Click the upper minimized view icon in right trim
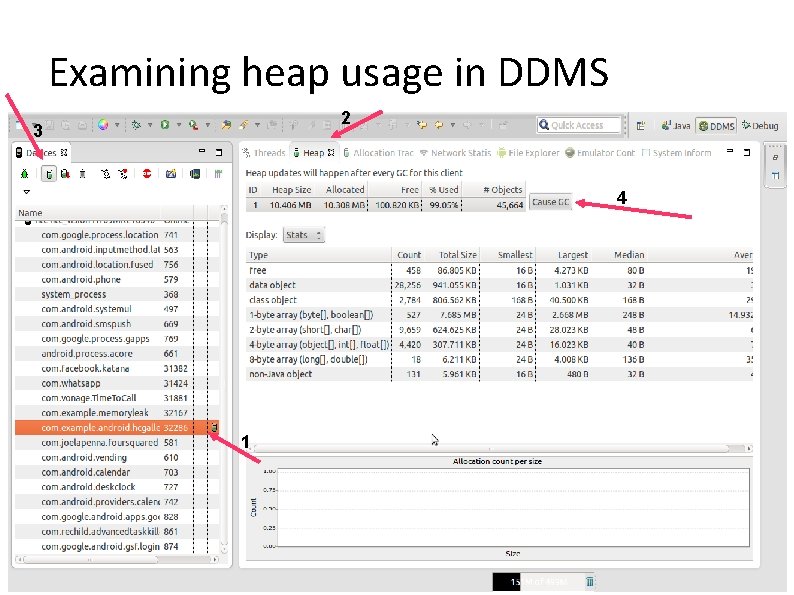 click(775, 157)
